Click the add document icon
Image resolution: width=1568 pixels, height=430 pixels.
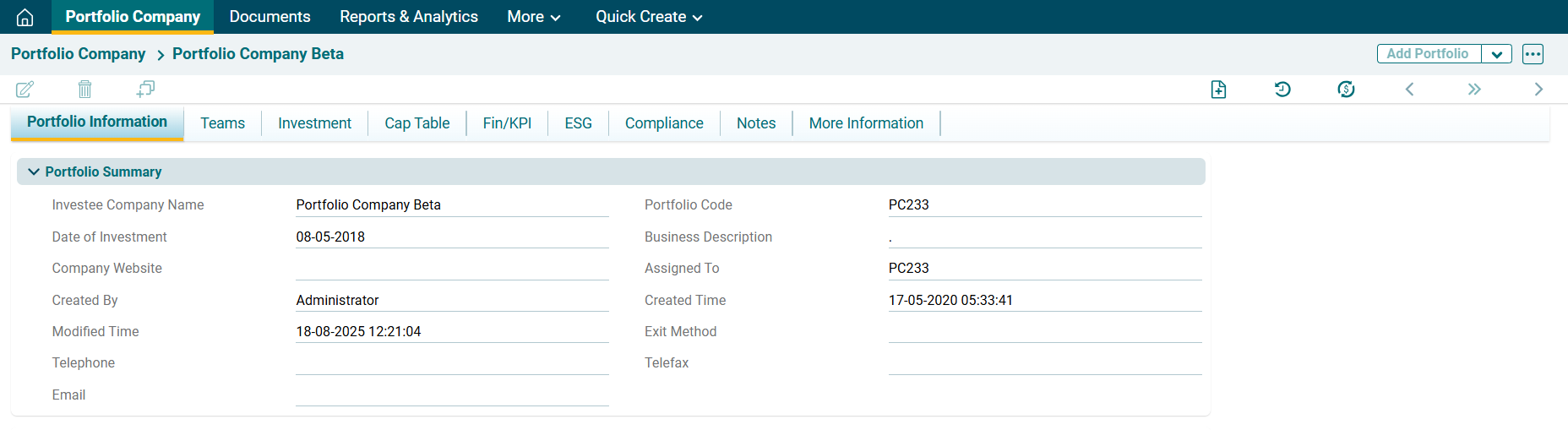(1218, 90)
